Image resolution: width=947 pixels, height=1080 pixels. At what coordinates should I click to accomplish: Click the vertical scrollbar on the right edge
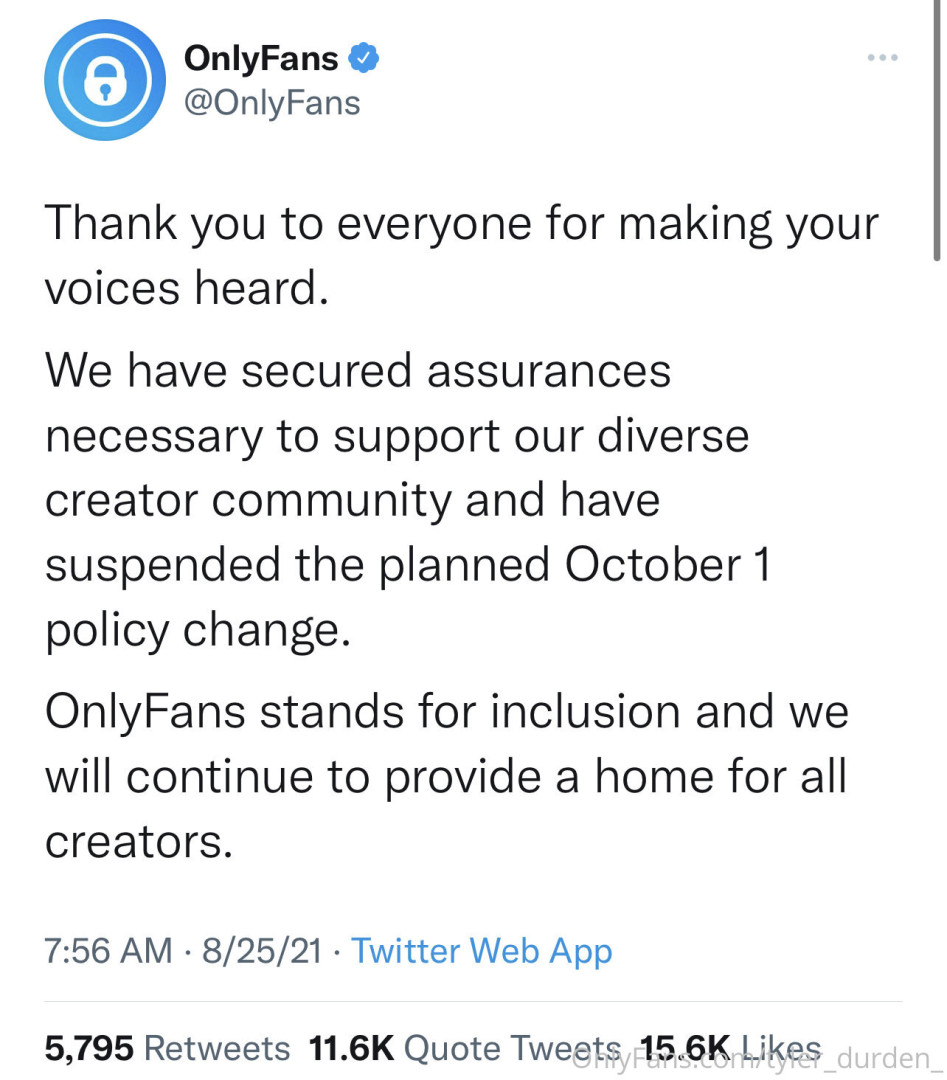[x=936, y=130]
